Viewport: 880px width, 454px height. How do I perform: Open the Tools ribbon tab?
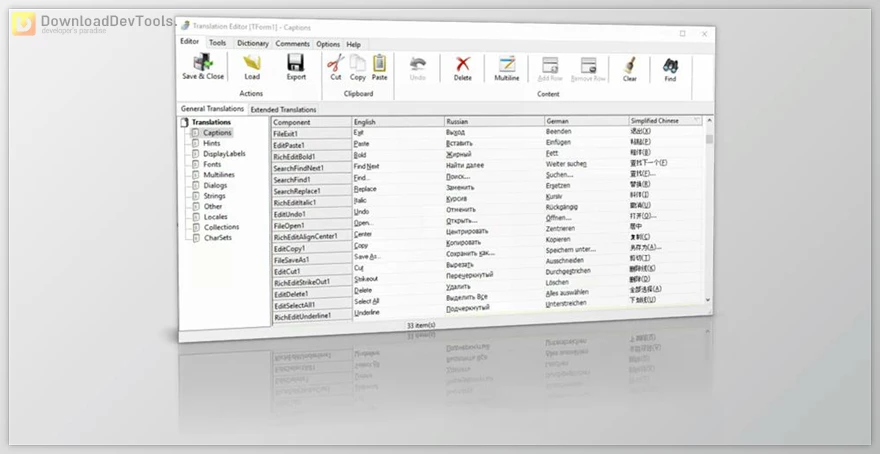tap(218, 43)
